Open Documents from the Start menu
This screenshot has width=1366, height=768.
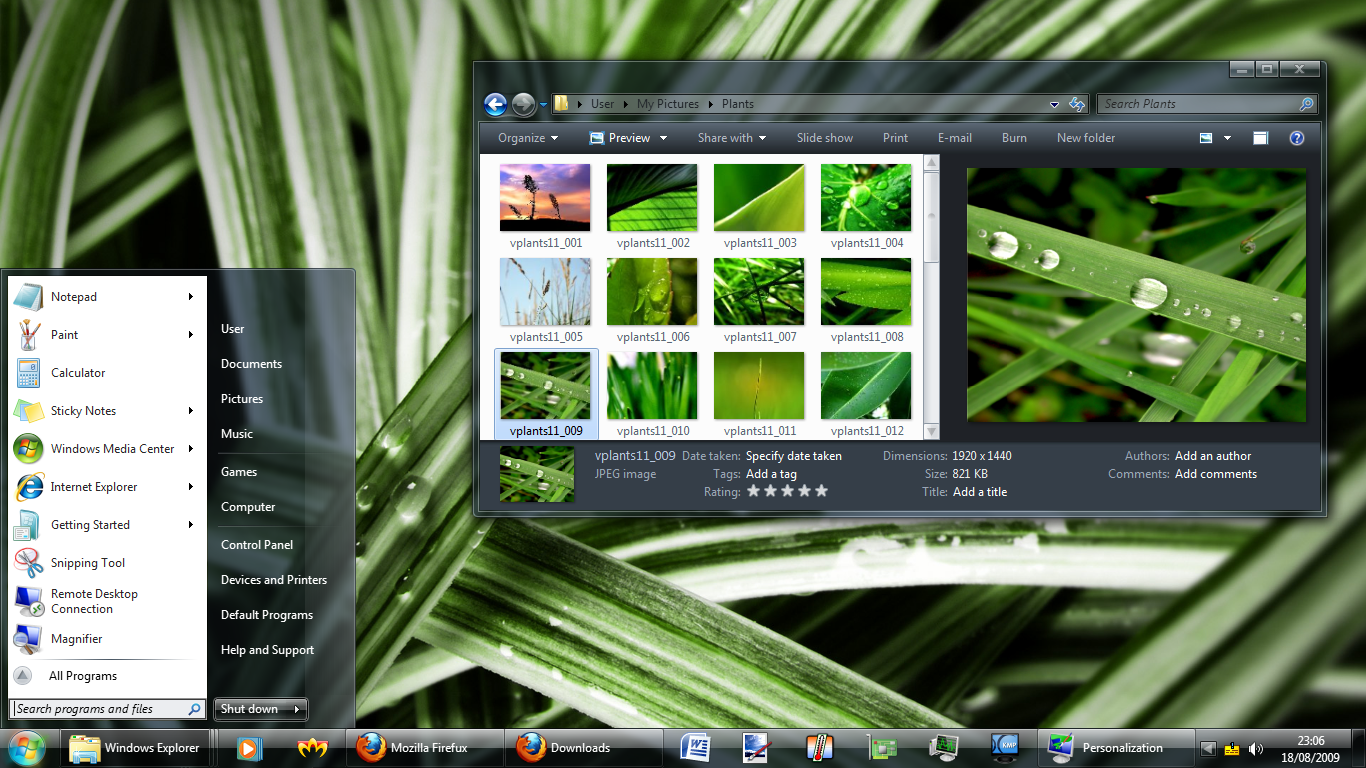click(x=251, y=364)
